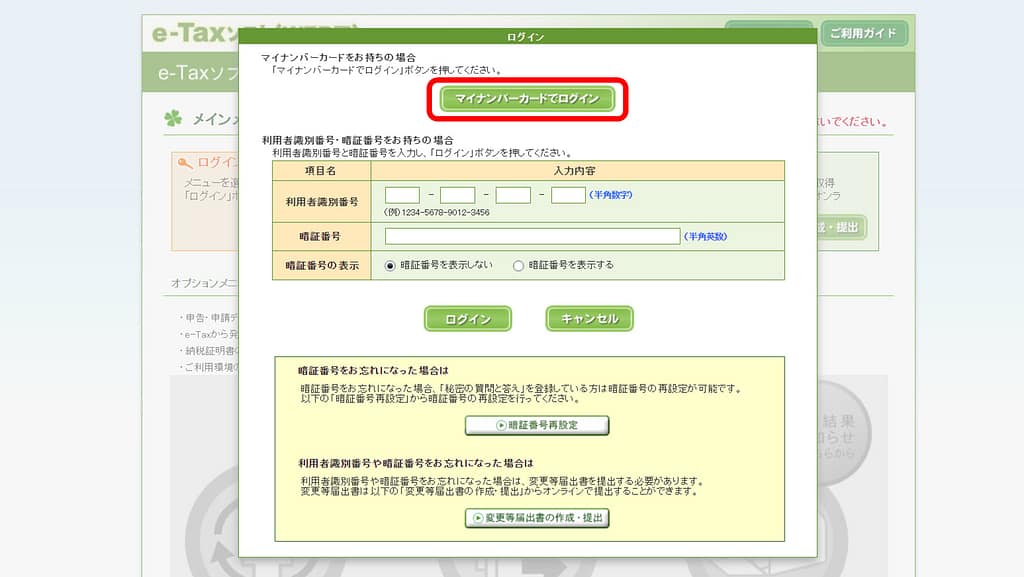Click the first 利用者識別番号 digit box
1024x577 pixels.
click(402, 195)
